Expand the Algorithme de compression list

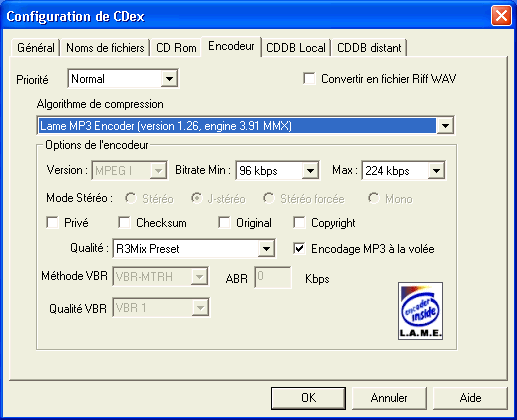(x=445, y=126)
